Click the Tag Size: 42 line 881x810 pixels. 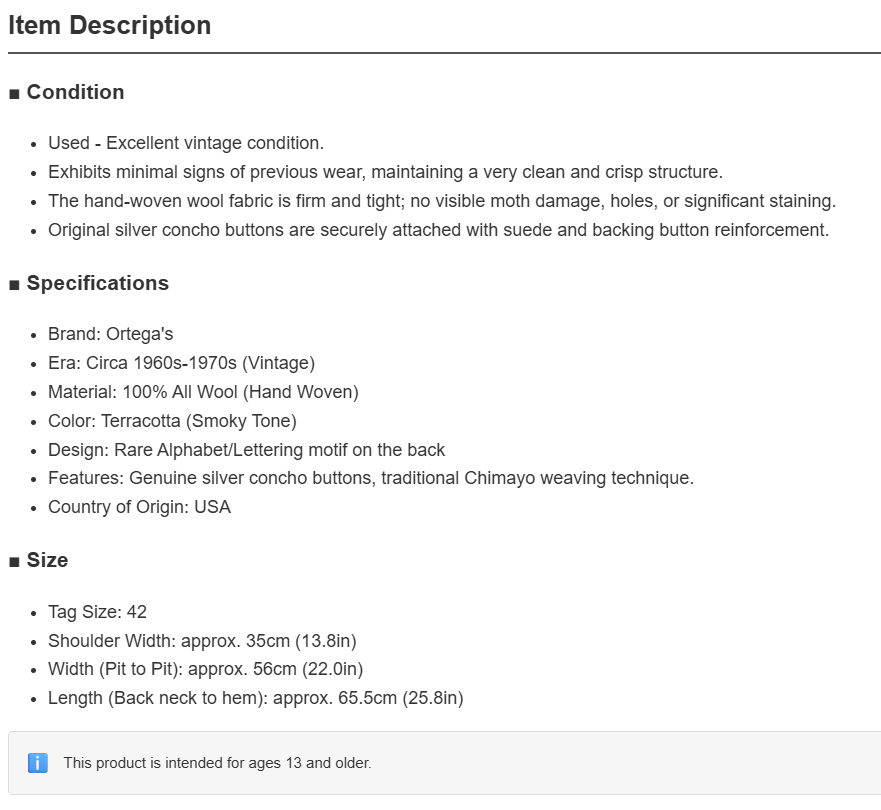97,612
